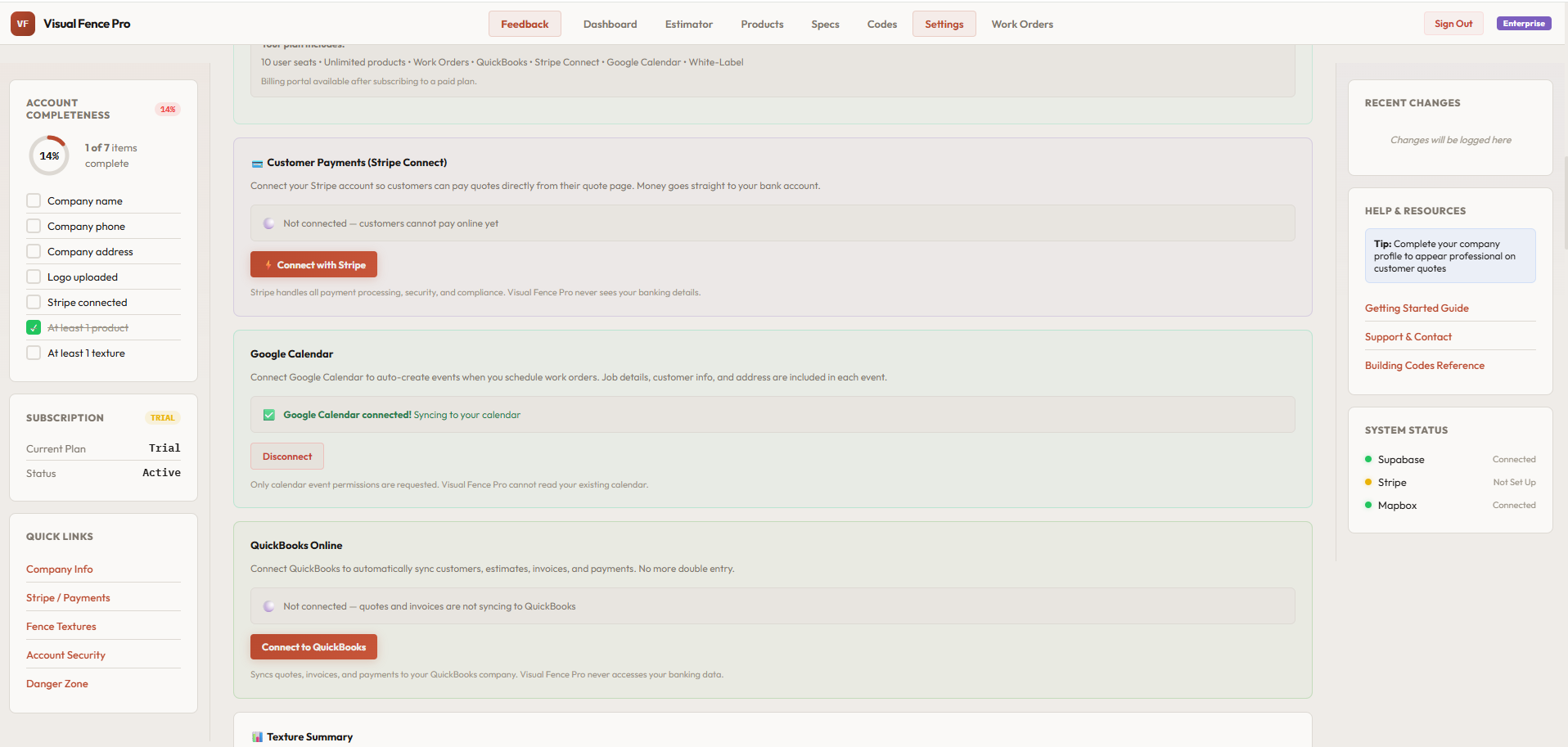
Task: Click the Supabase green status dot
Action: [1368, 460]
